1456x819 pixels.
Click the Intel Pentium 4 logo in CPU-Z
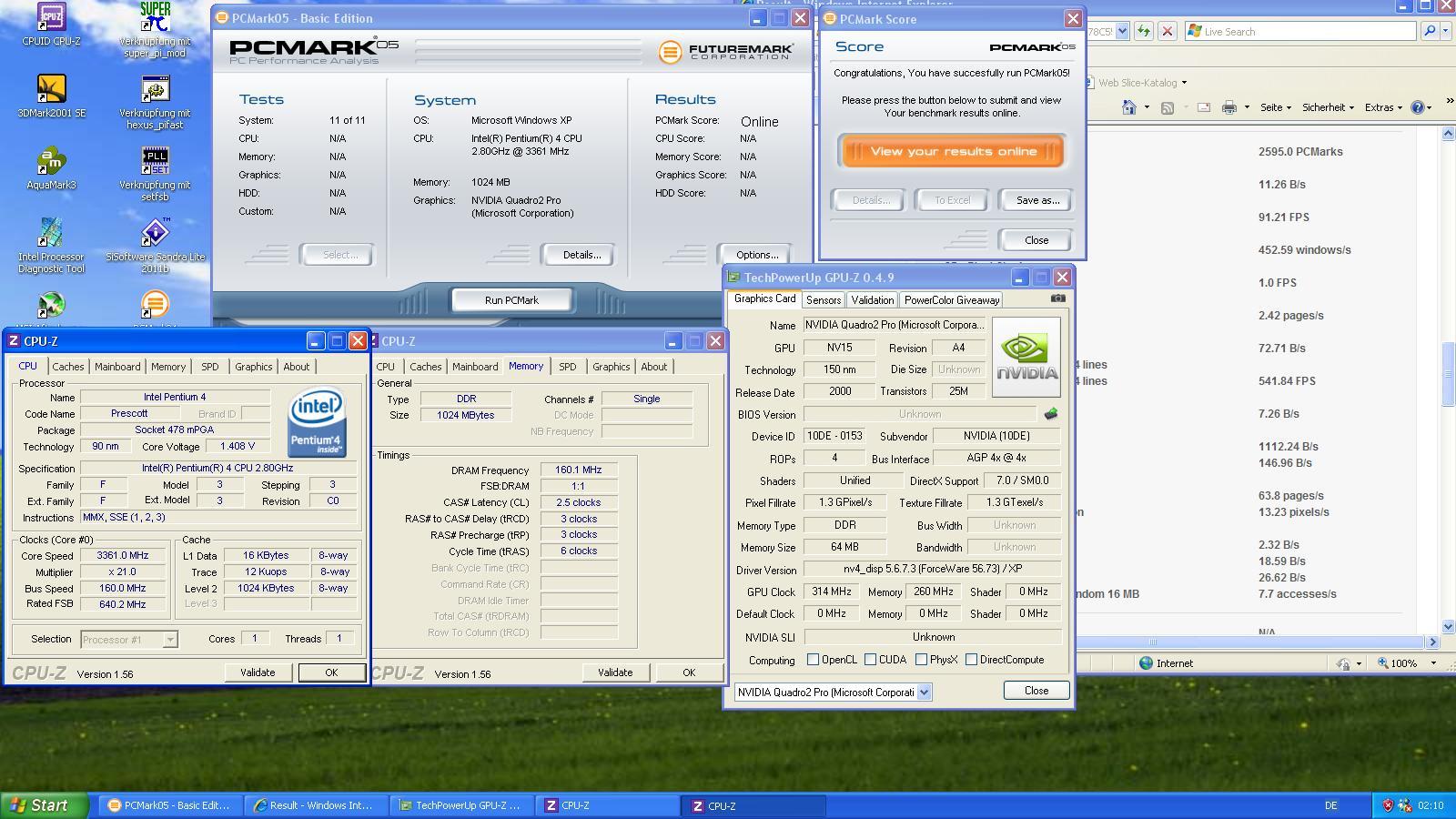pos(317,422)
